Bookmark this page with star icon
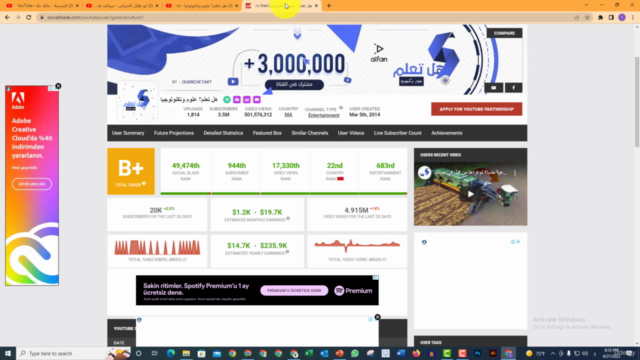Viewport: 640px width, 360px height. (587, 18)
